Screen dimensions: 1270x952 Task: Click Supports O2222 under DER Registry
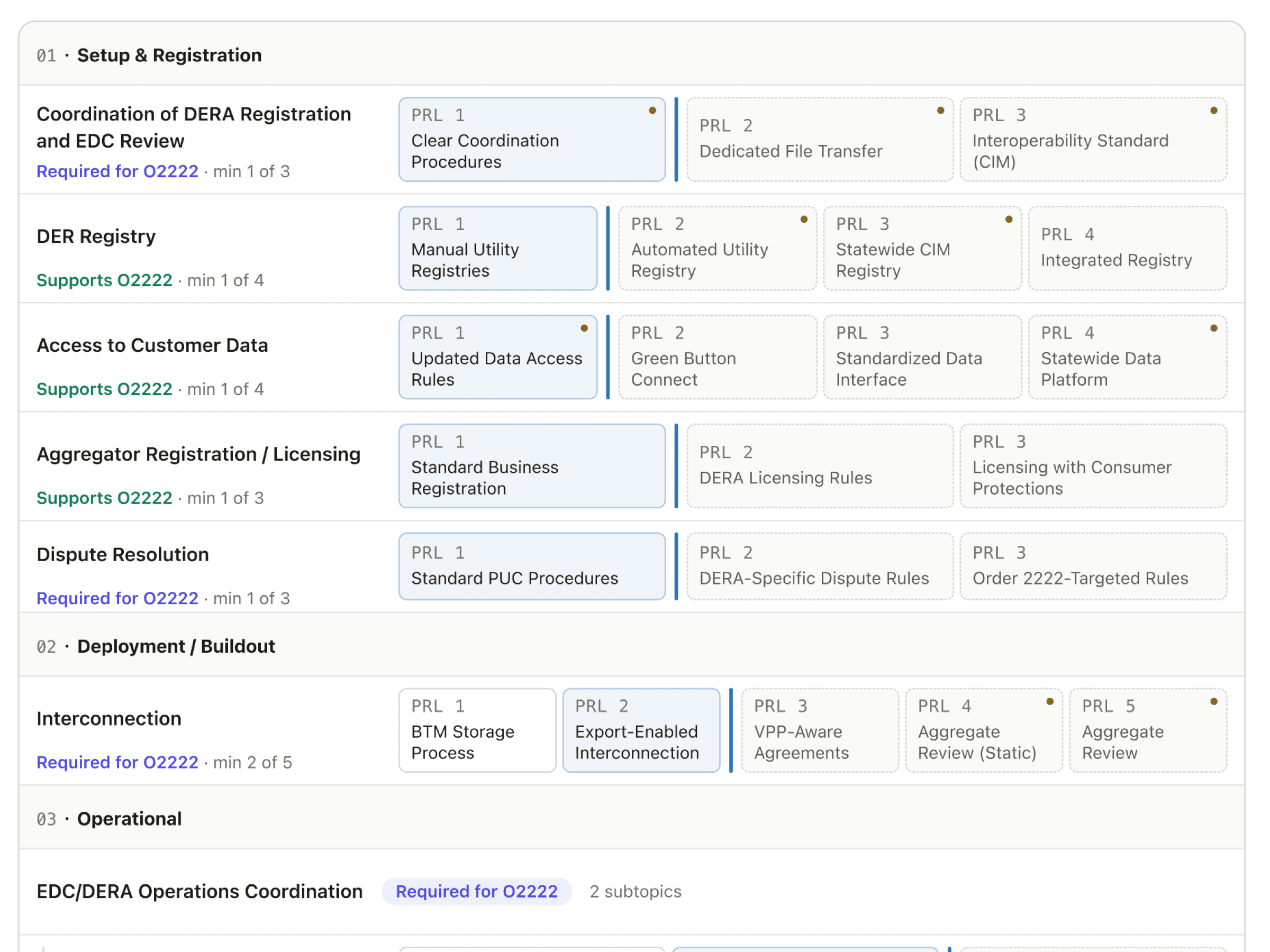[104, 280]
